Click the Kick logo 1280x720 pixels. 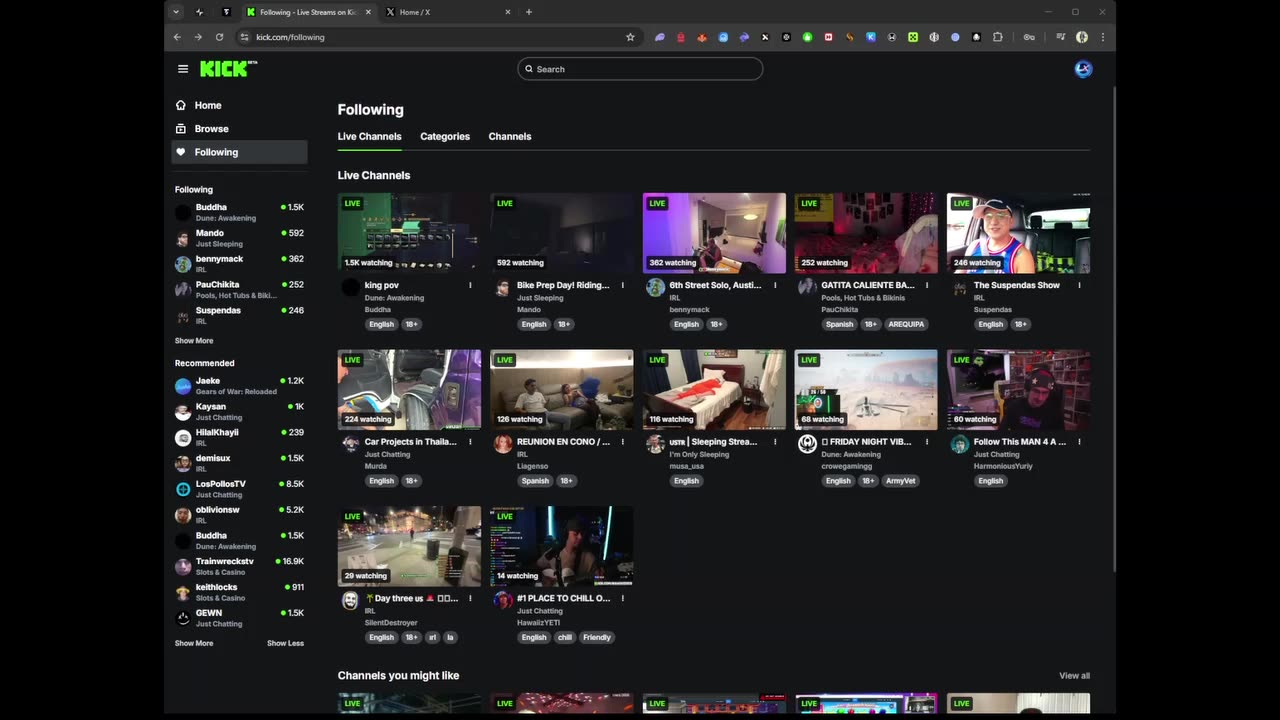[x=228, y=69]
